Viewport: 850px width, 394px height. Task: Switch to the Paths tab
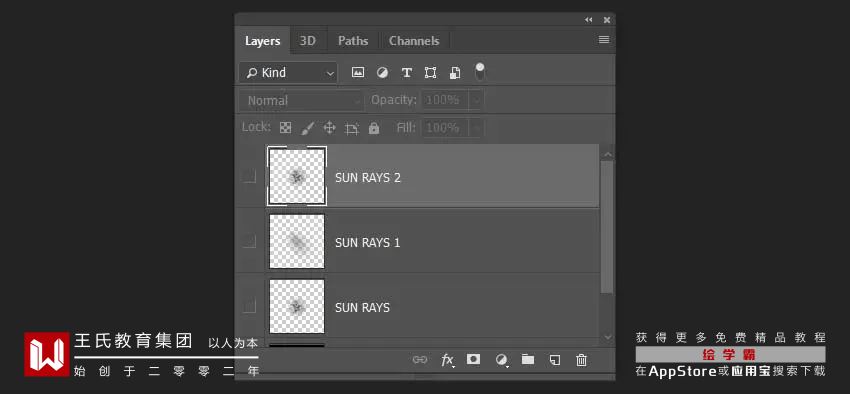click(x=353, y=41)
